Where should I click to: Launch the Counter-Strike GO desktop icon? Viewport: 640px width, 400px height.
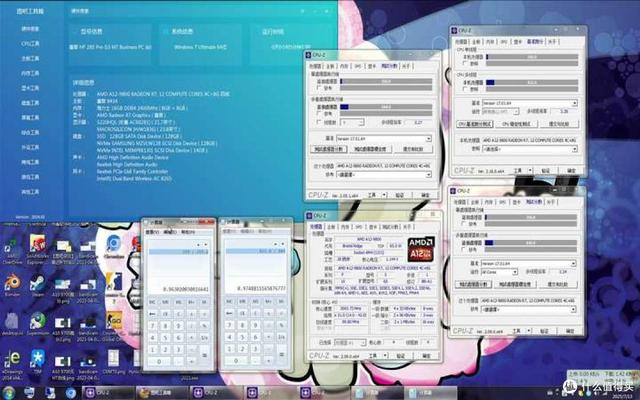(x=114, y=322)
